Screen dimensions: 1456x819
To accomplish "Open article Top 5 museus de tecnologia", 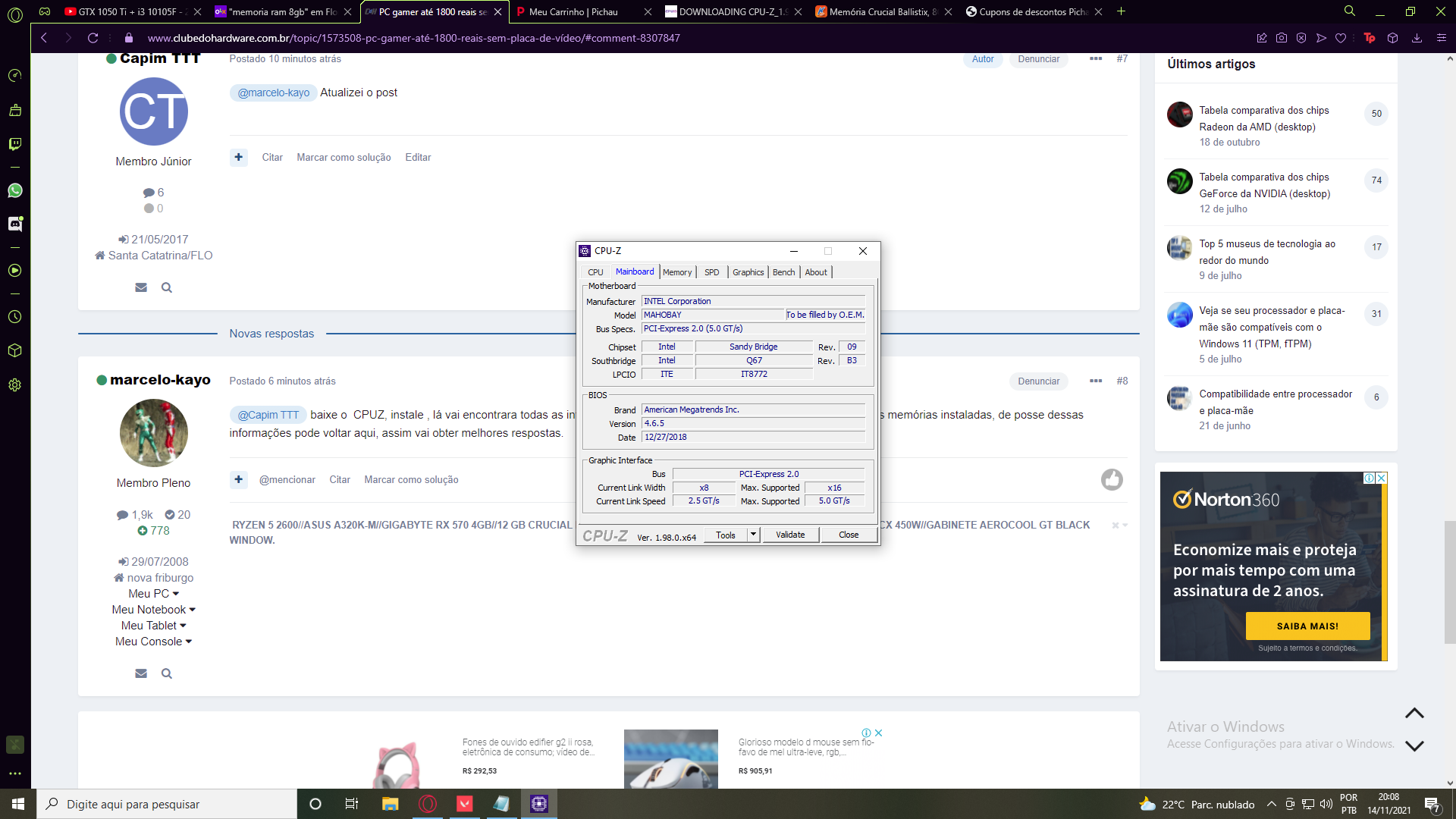I will 1267,252.
